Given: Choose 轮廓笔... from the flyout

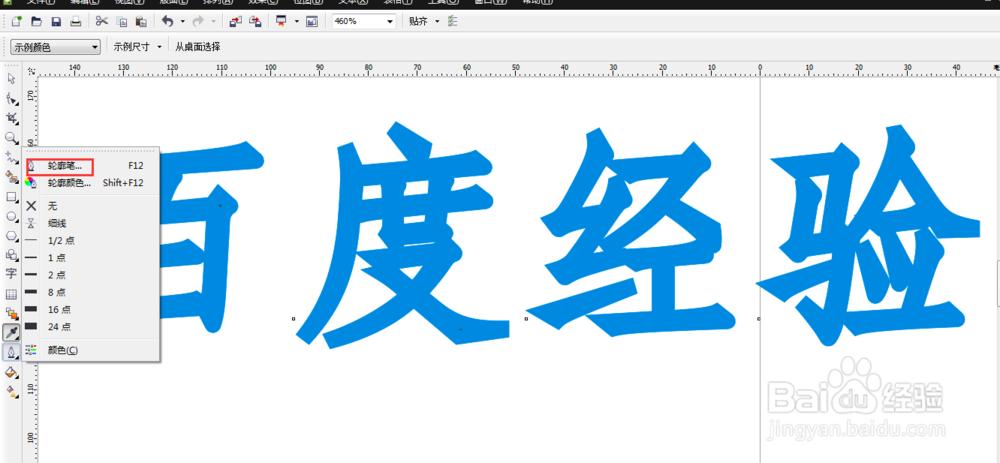Looking at the screenshot, I should click(91, 166).
